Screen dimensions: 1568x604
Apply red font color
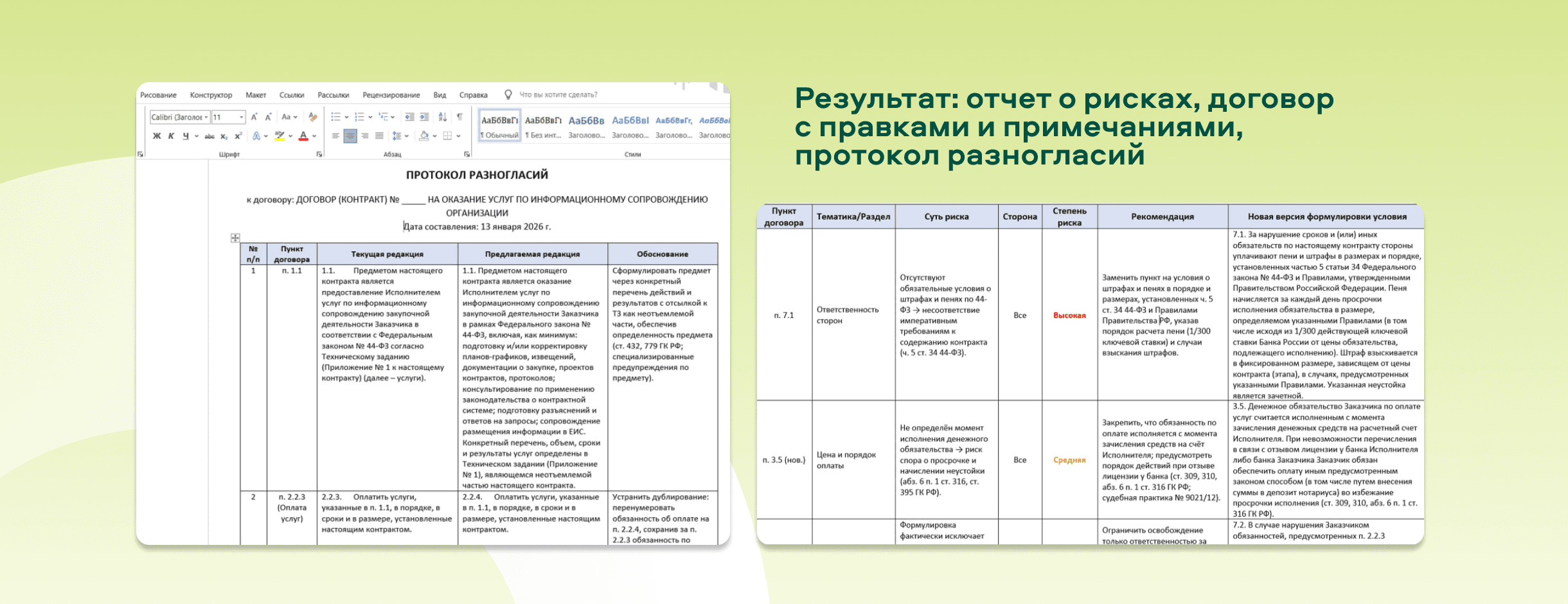pos(304,136)
